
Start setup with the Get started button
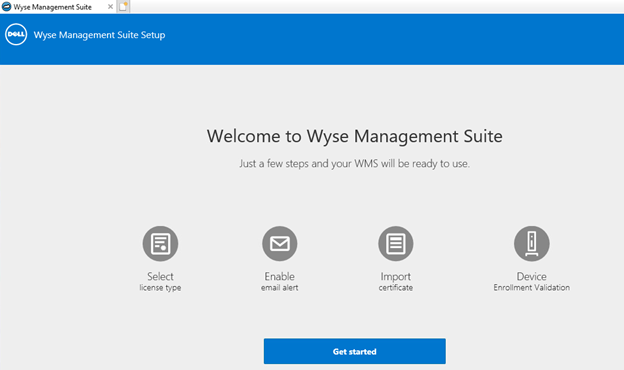pyautogui.click(x=355, y=351)
